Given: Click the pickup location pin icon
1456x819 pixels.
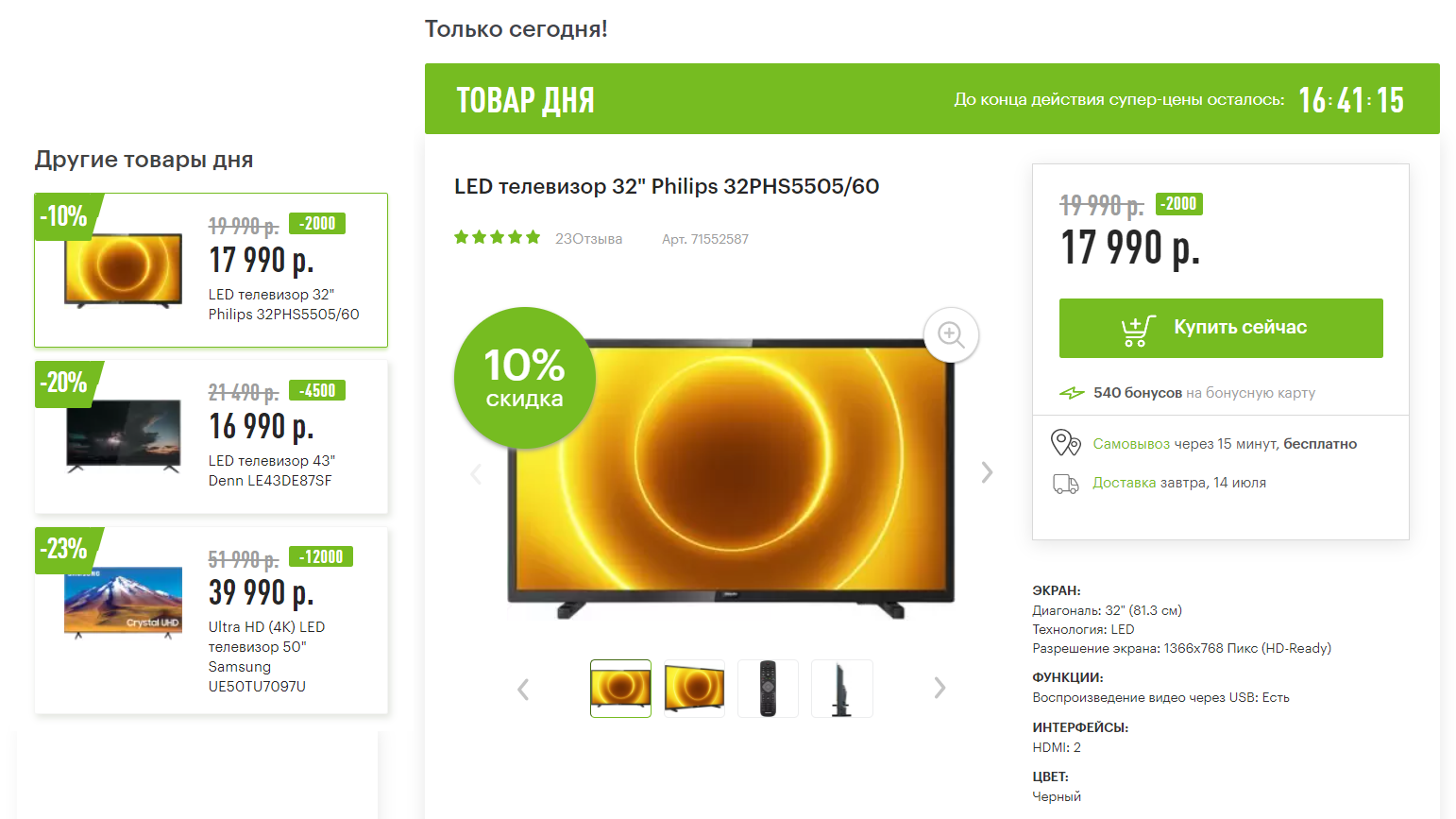Looking at the screenshot, I should pos(1065,442).
